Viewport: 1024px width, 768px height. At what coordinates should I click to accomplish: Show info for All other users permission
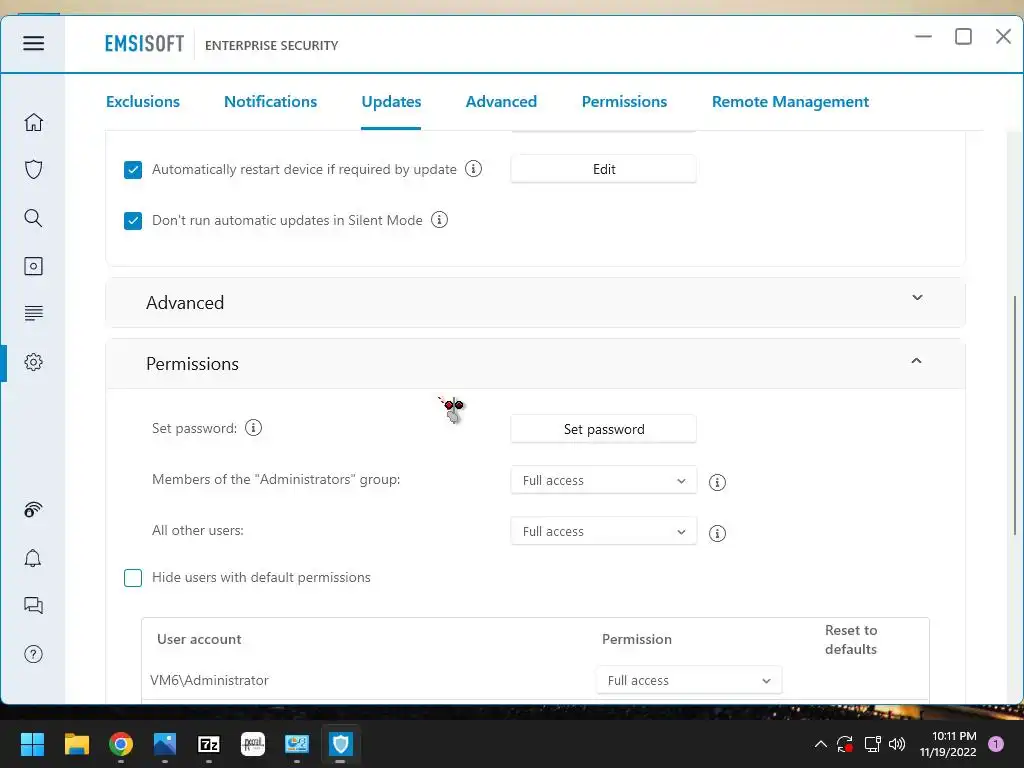pos(717,533)
